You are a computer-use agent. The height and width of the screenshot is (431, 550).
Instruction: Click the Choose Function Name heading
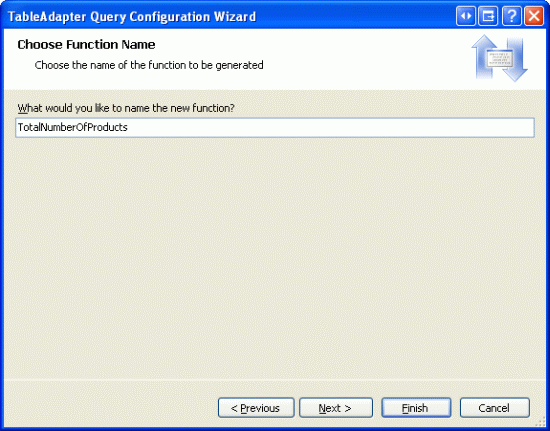[x=86, y=45]
